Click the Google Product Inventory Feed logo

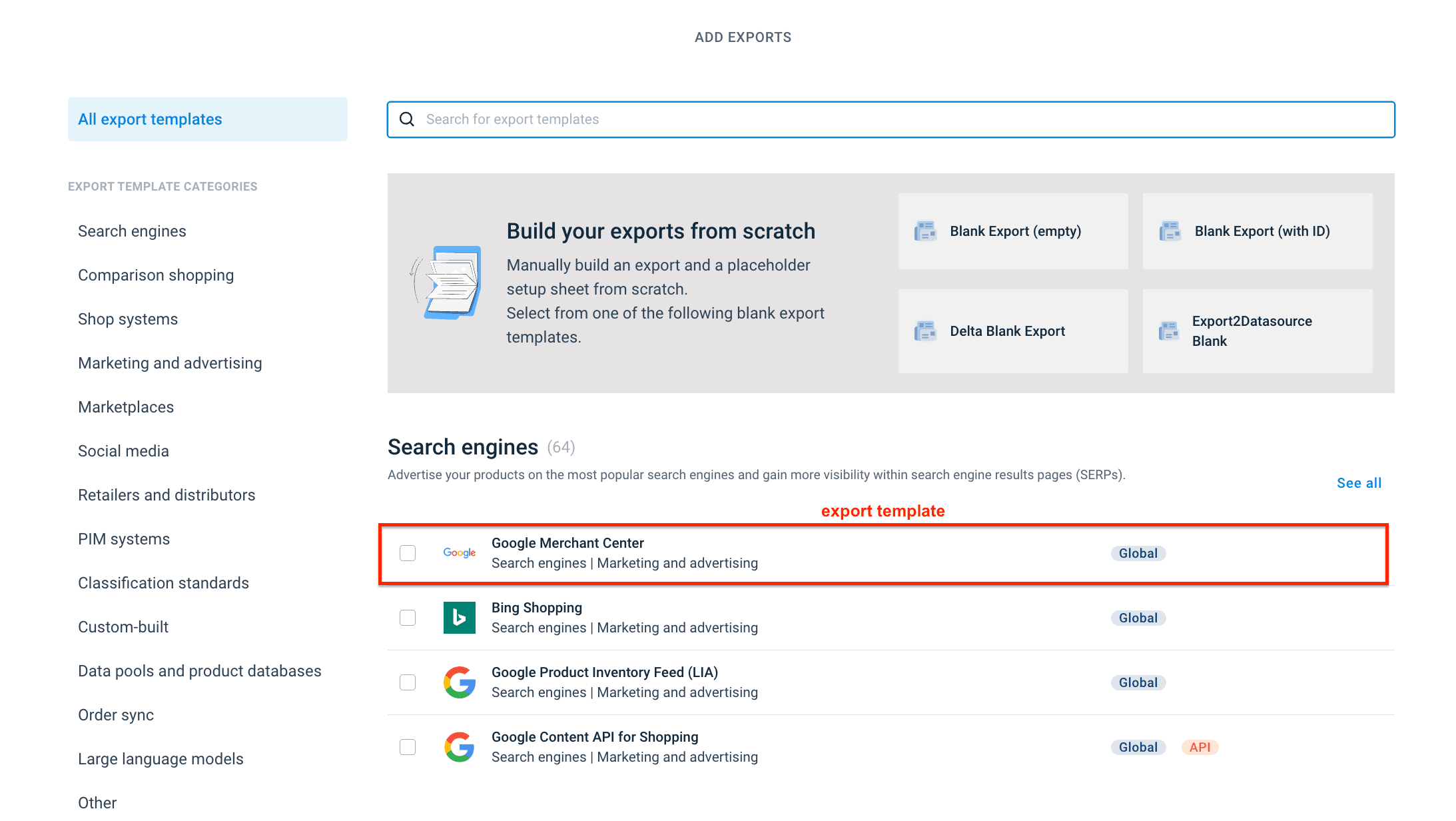[x=460, y=682]
